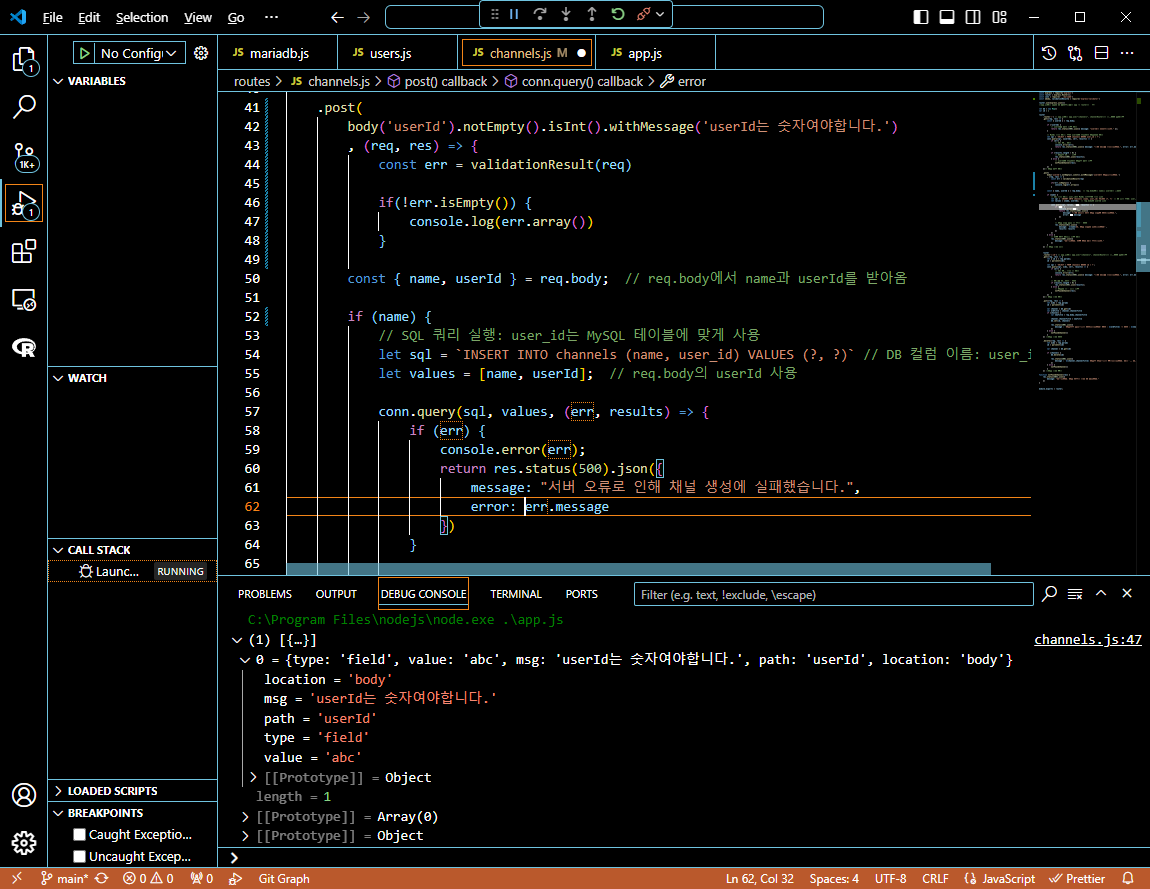
Task: Open Customize Layout icon
Action: pos(1000,17)
